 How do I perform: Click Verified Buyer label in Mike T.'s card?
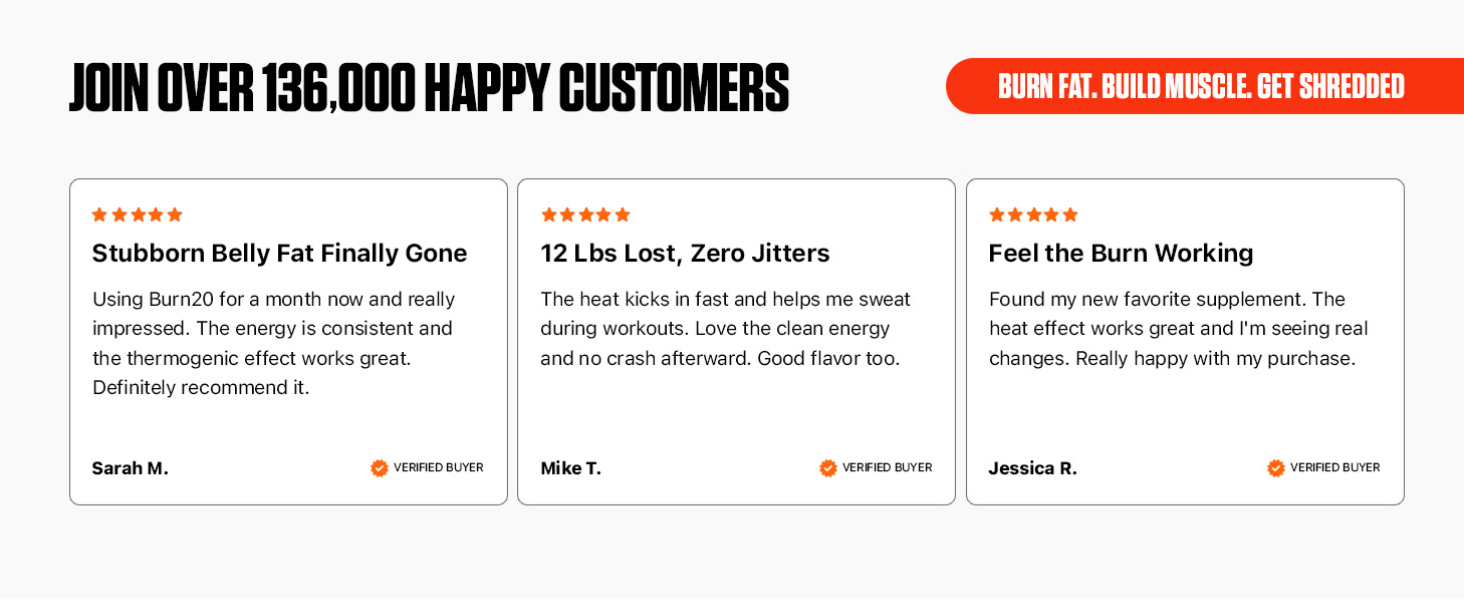pyautogui.click(x=887, y=468)
